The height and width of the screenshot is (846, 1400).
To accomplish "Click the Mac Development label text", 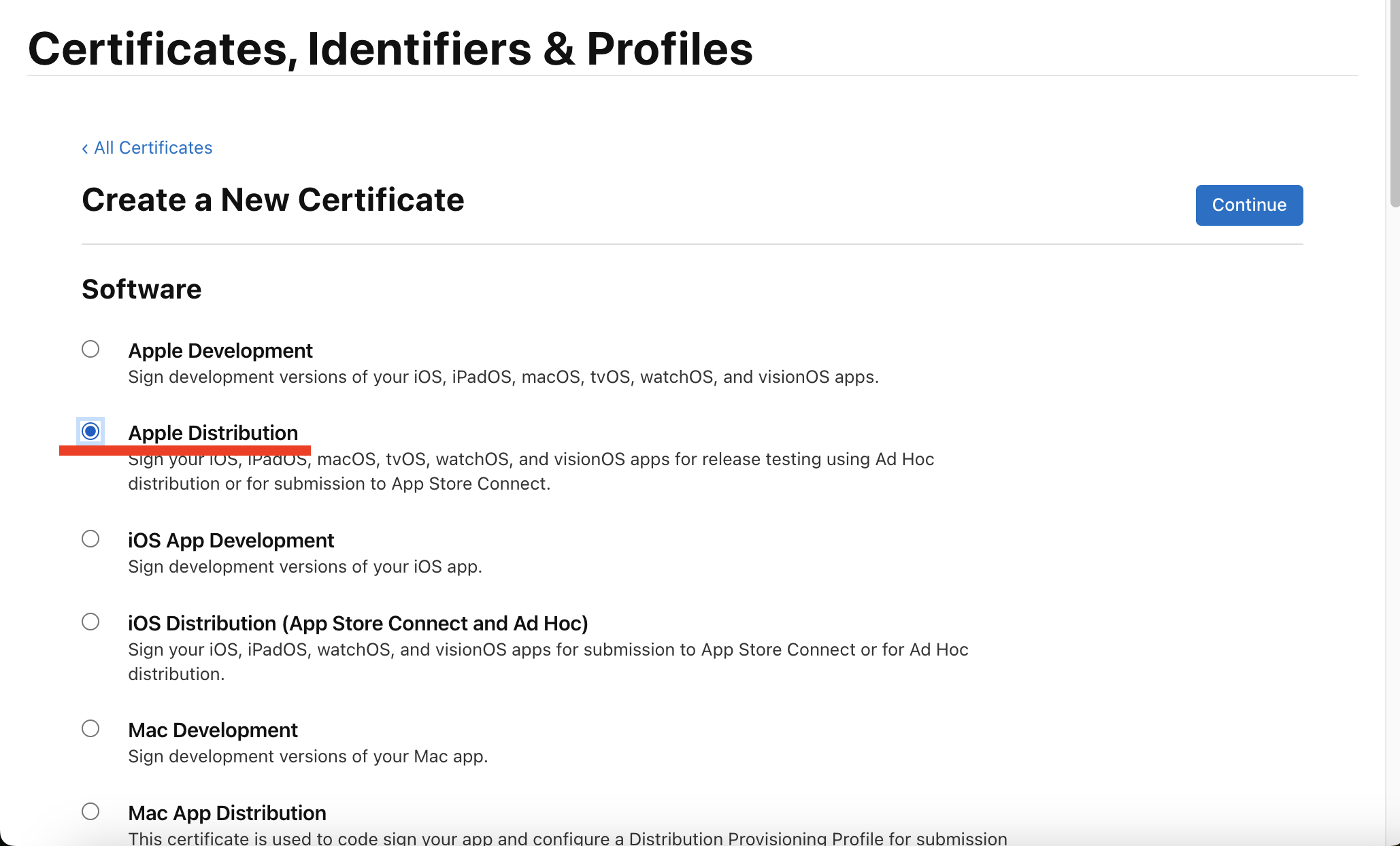I will (213, 730).
